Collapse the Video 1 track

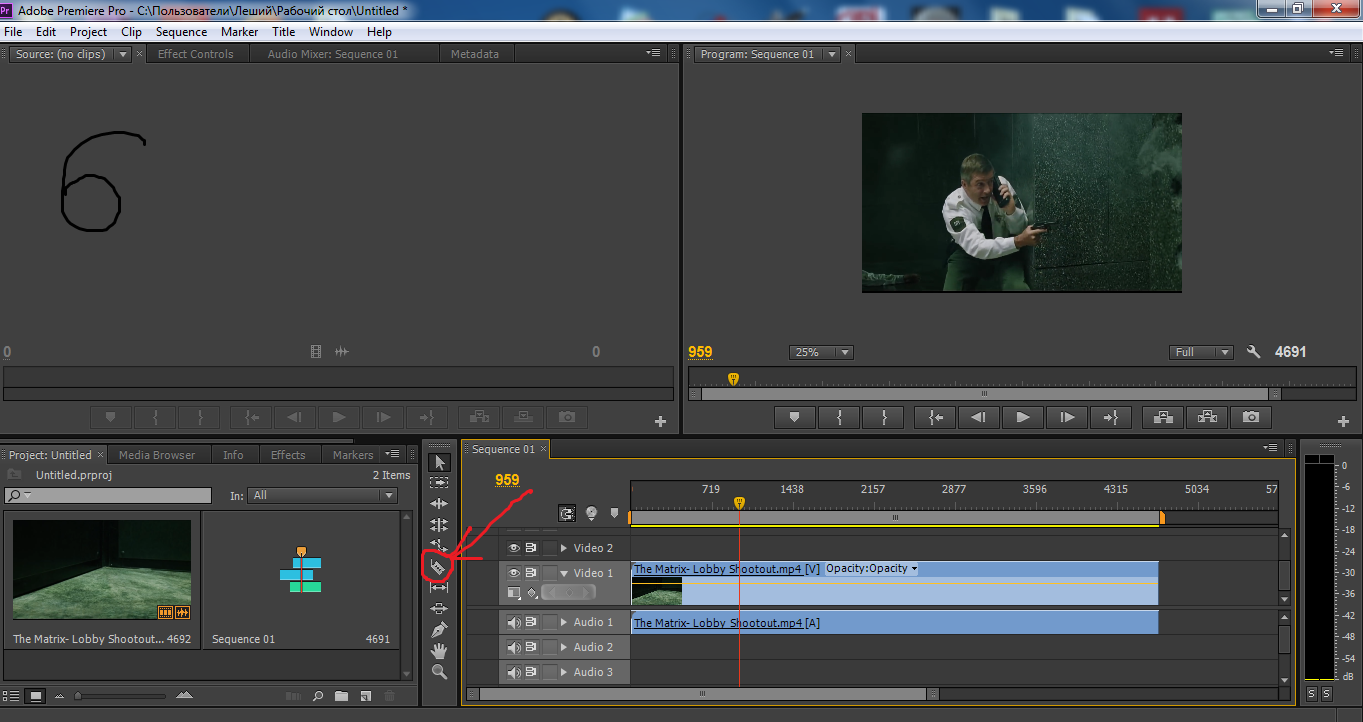point(564,573)
